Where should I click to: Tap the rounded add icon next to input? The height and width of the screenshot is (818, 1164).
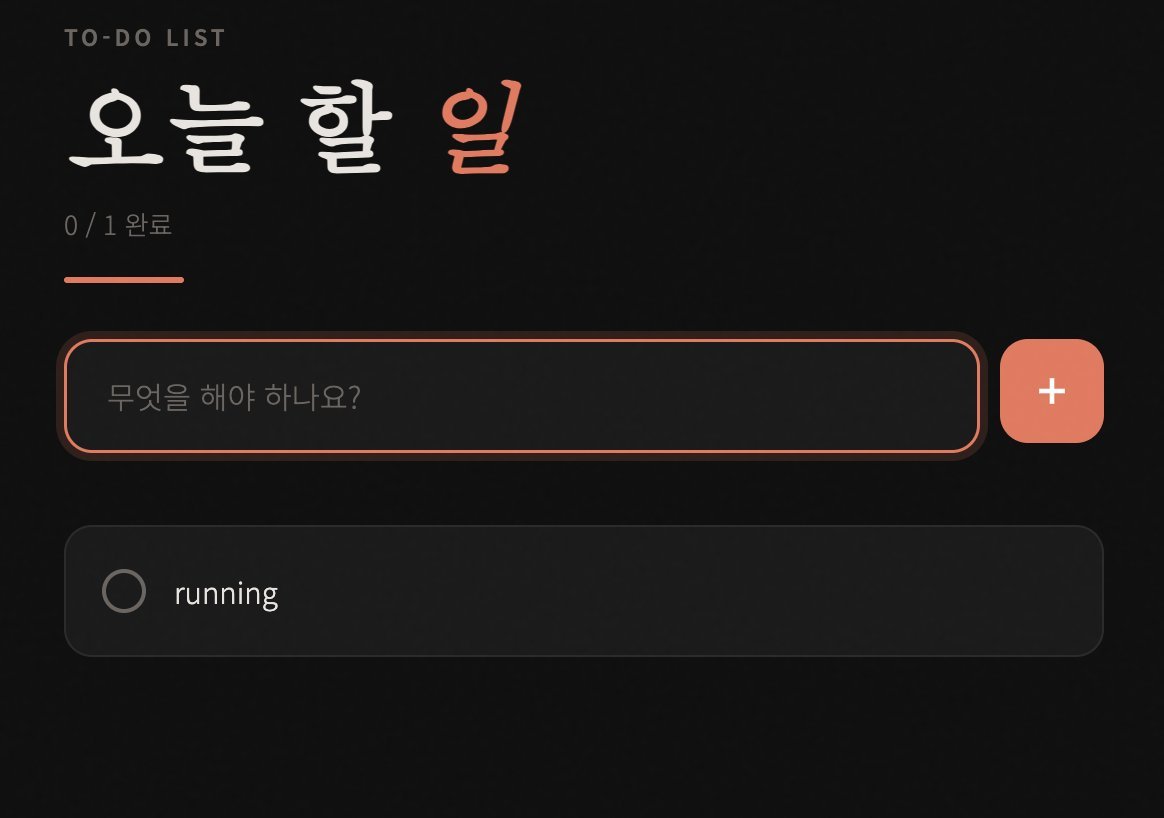1051,391
